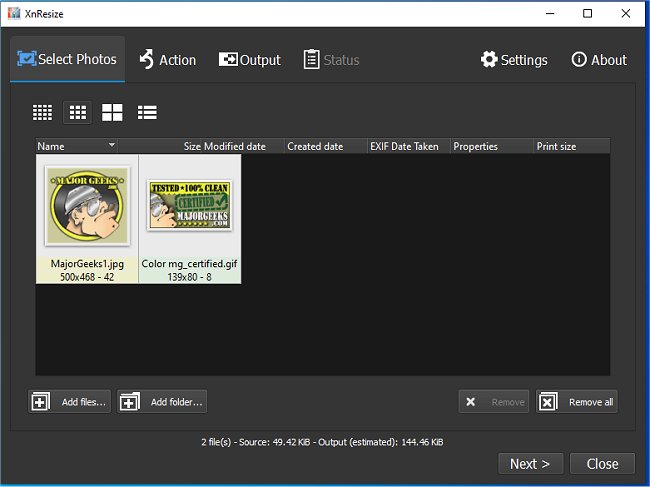Switch to the small thumbnails grid view

[x=43, y=112]
